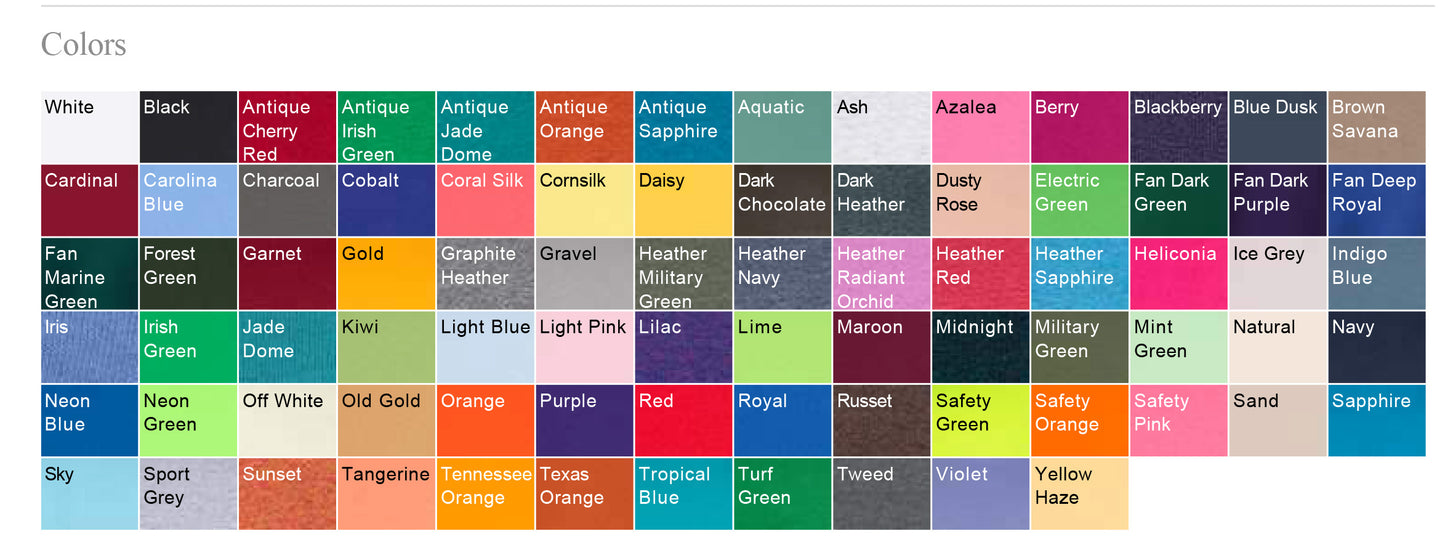Image resolution: width=1445 pixels, height=542 pixels.
Task: Click the Dark Chocolate swatch
Action: 783,200
